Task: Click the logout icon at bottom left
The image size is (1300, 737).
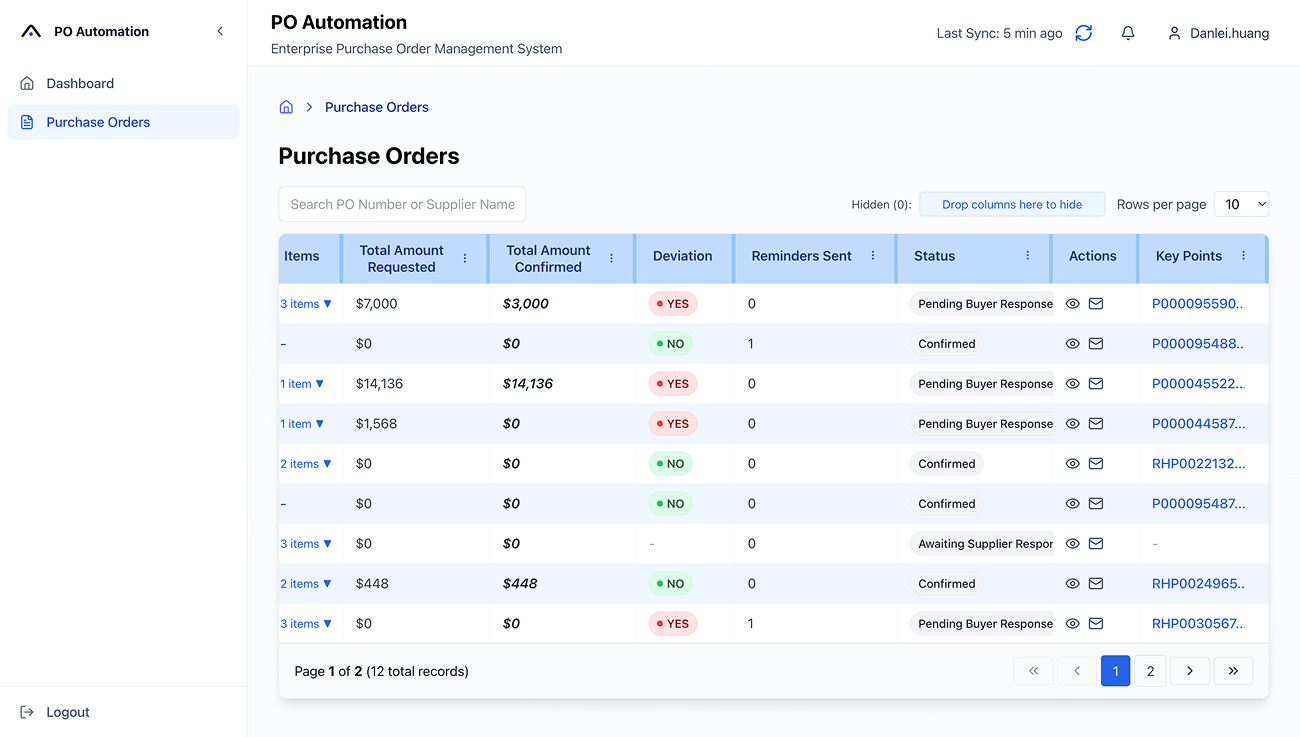Action: point(27,711)
